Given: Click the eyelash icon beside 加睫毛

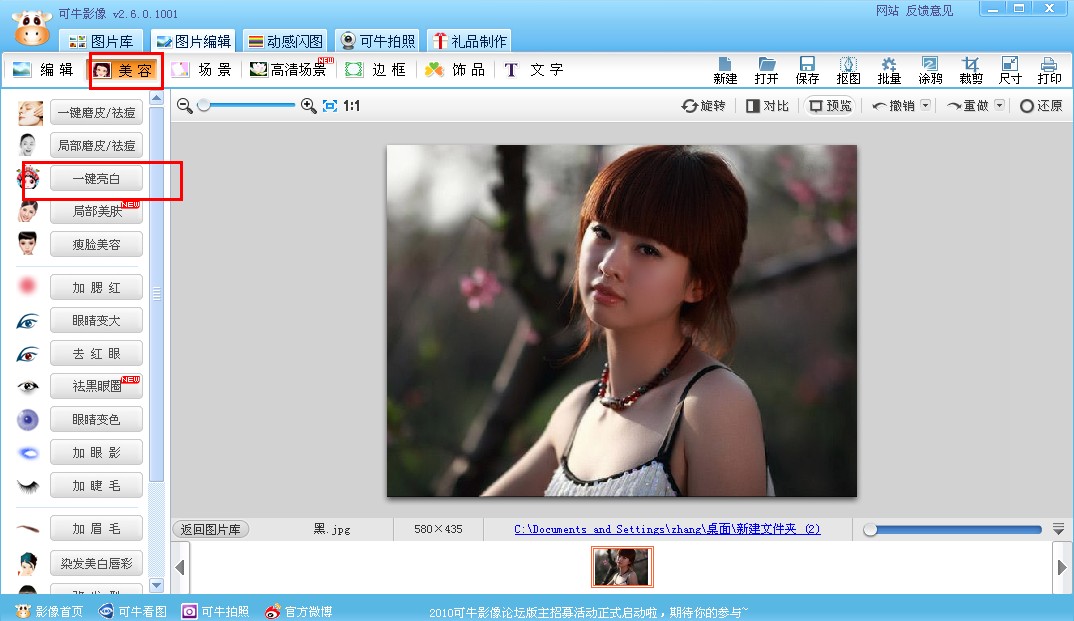Looking at the screenshot, I should 27,486.
